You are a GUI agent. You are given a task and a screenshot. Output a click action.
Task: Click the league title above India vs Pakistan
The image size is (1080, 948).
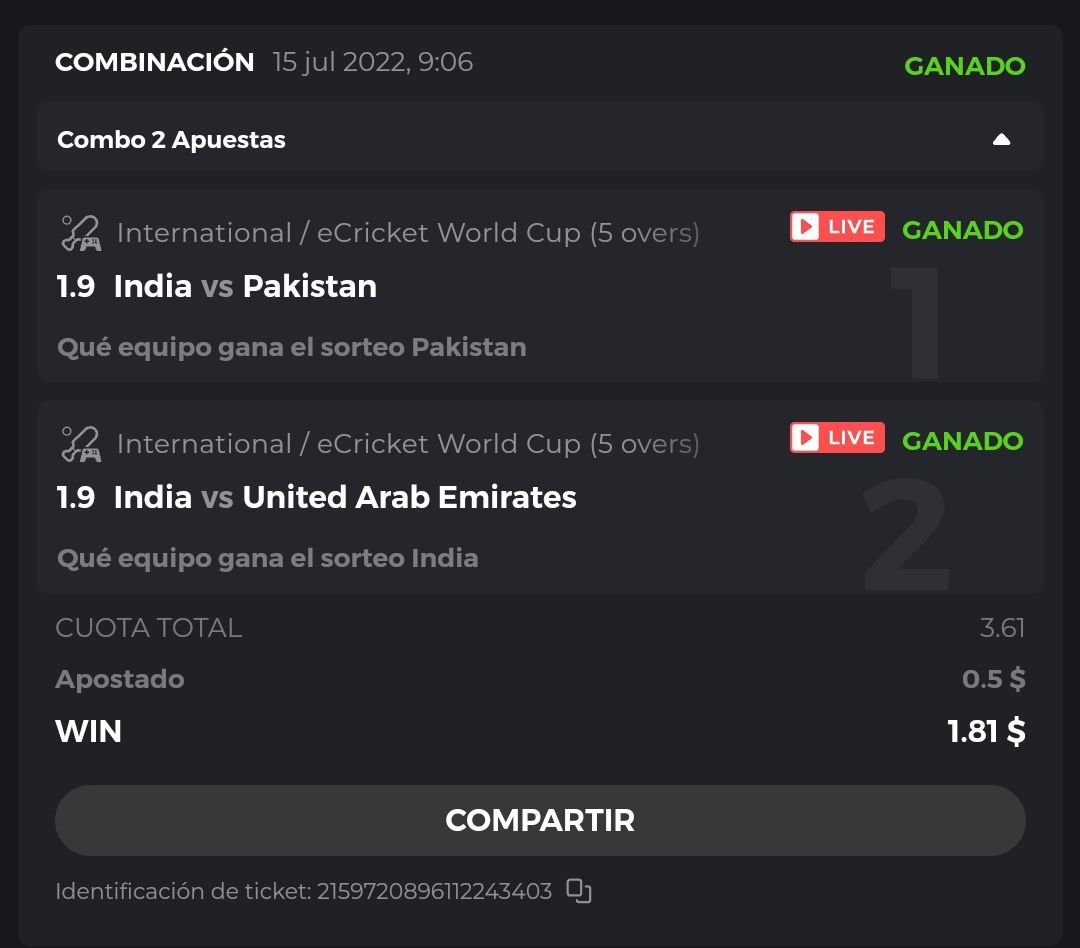point(408,233)
